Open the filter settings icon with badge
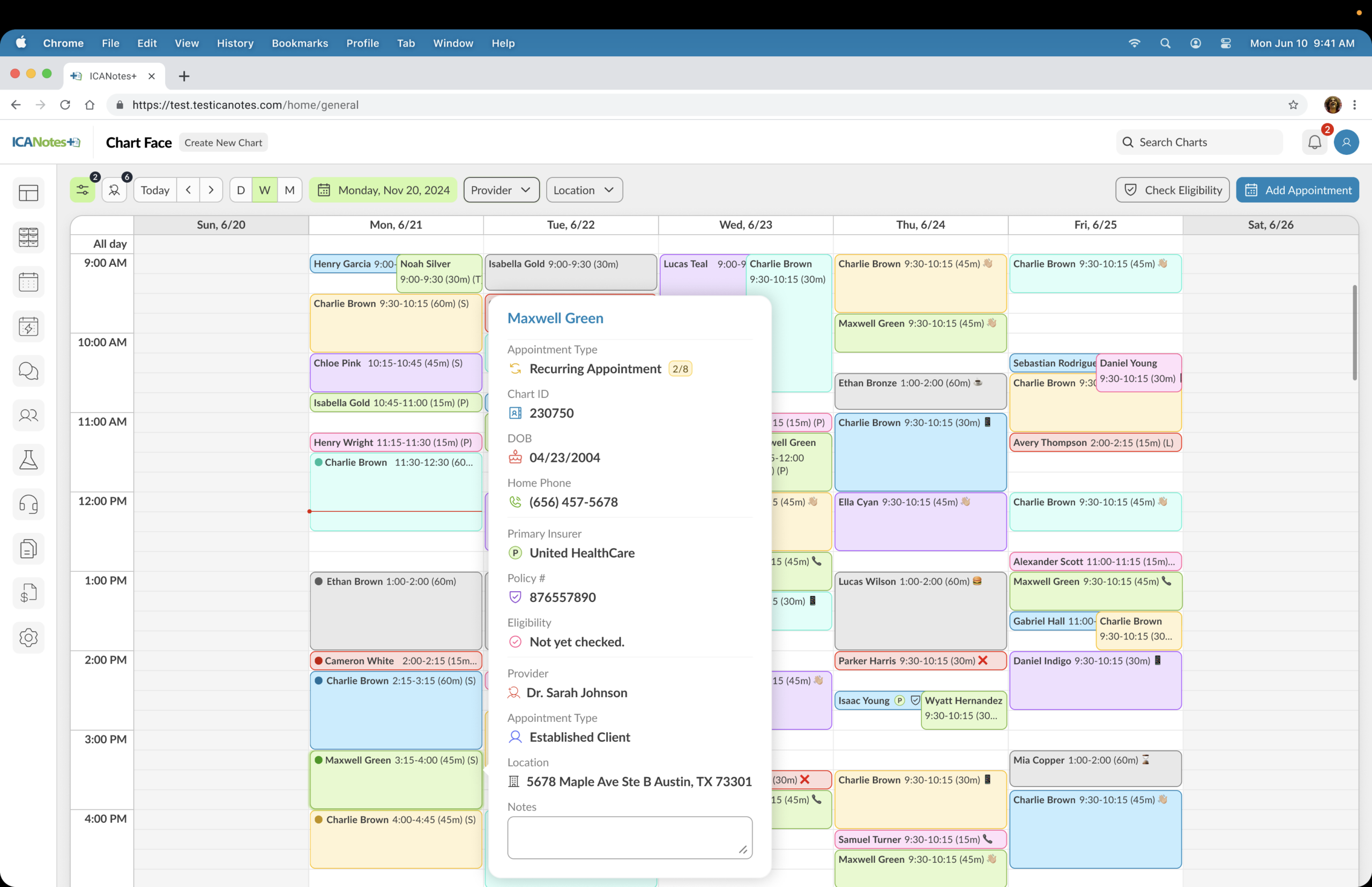The width and height of the screenshot is (1372, 887). [x=83, y=190]
